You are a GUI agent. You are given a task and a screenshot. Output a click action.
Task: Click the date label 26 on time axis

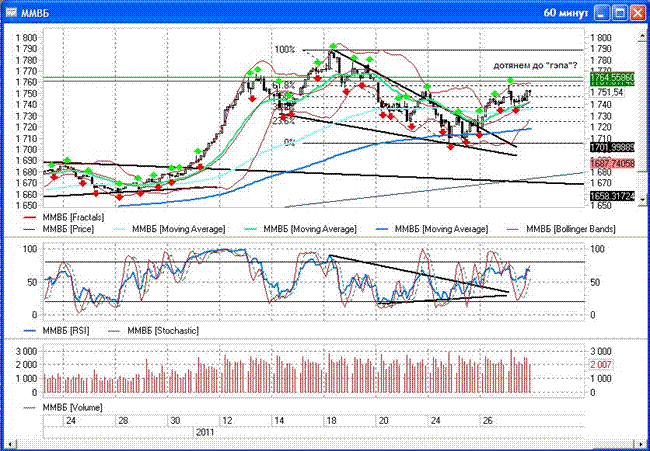coord(488,421)
